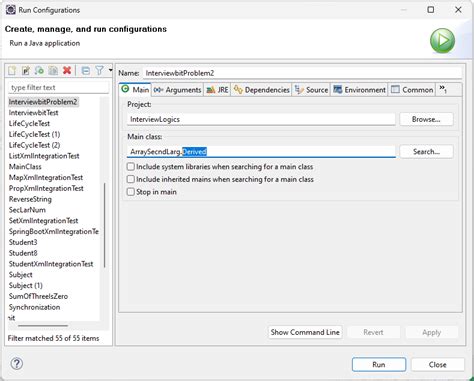The image size is (474, 381).
Task: Click the green Run arrow graphic
Action: [442, 41]
